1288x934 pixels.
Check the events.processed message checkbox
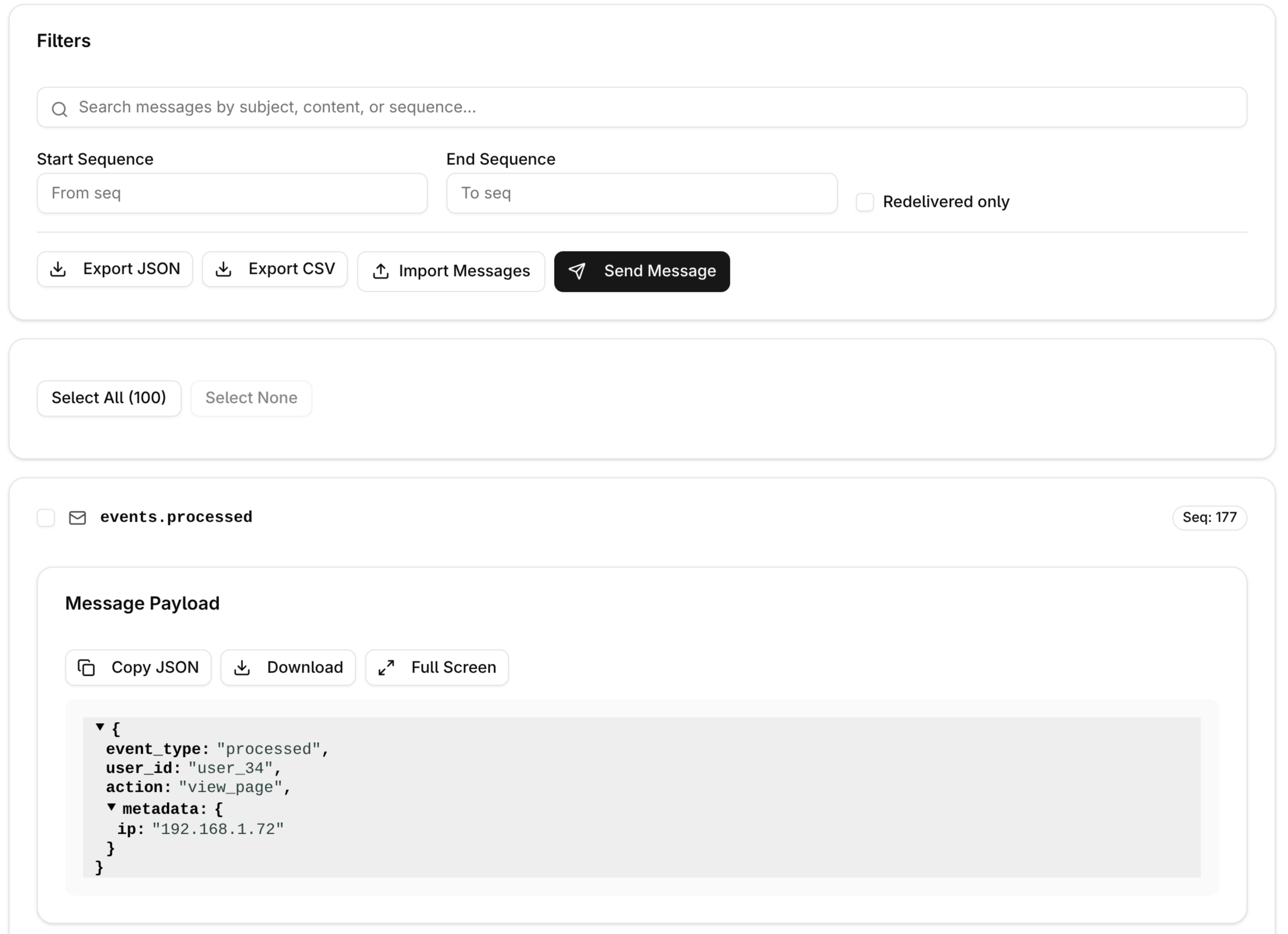tap(46, 518)
